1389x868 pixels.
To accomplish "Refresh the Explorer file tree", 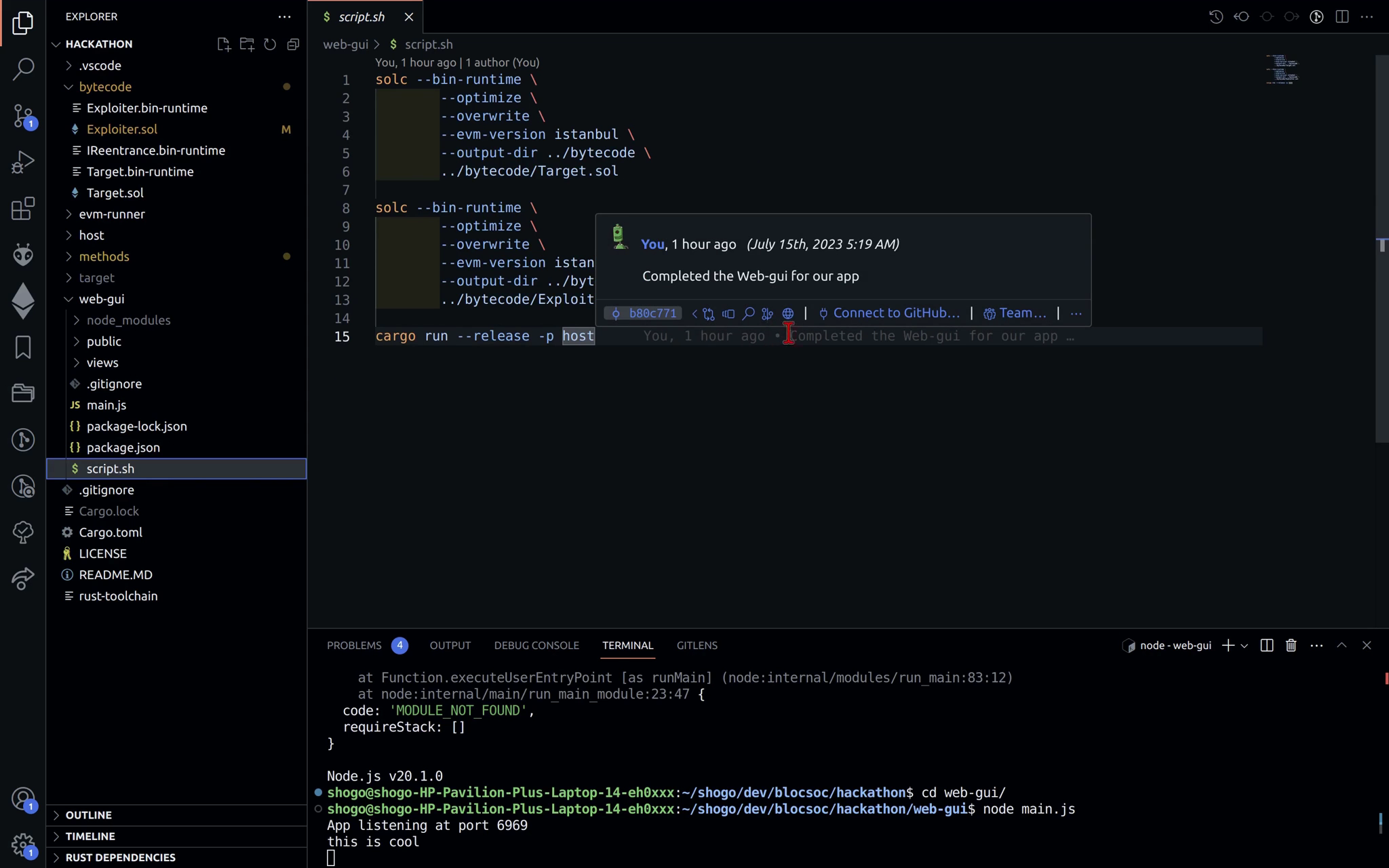I will [270, 44].
